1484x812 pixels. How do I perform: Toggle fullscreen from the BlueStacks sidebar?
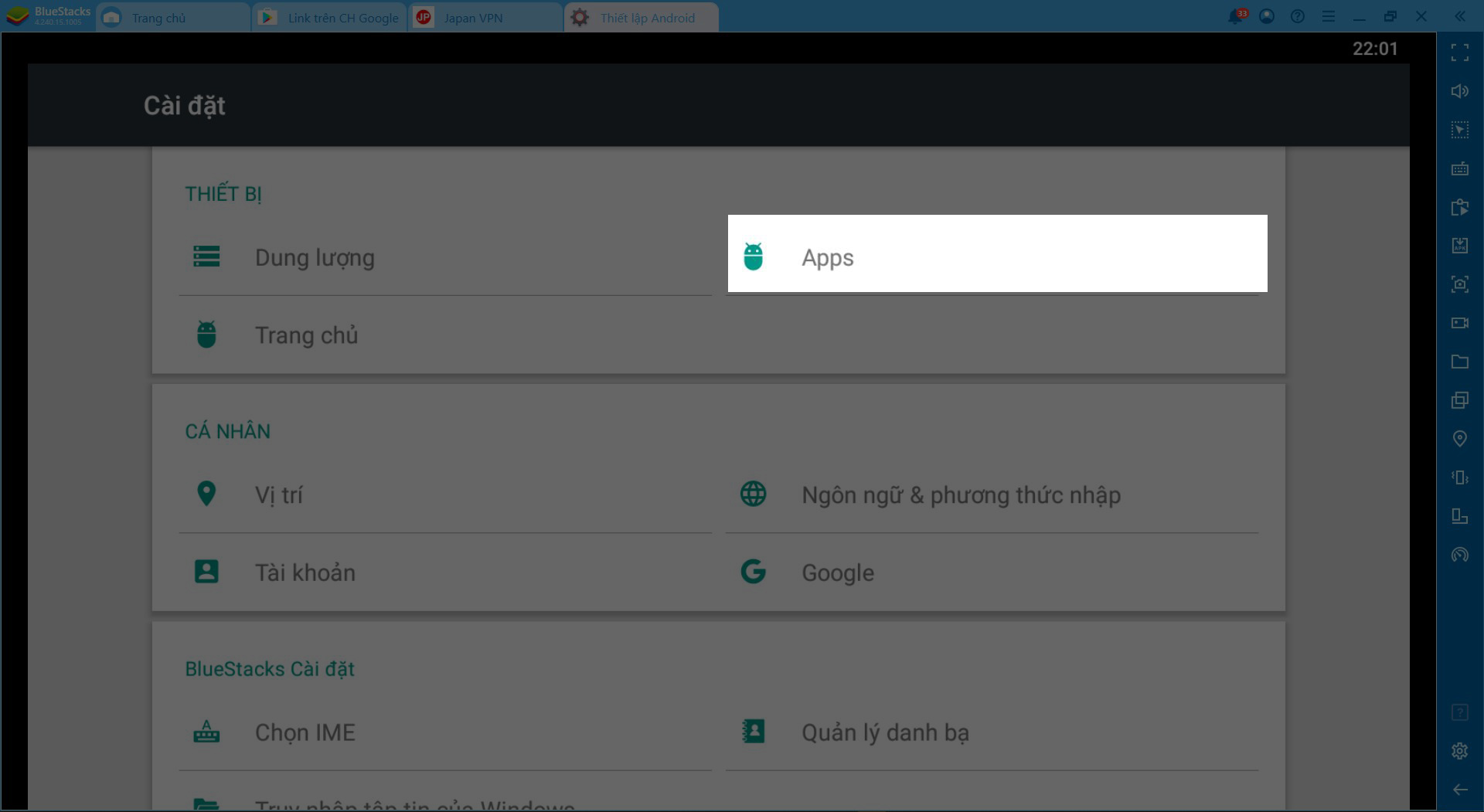coord(1459,53)
